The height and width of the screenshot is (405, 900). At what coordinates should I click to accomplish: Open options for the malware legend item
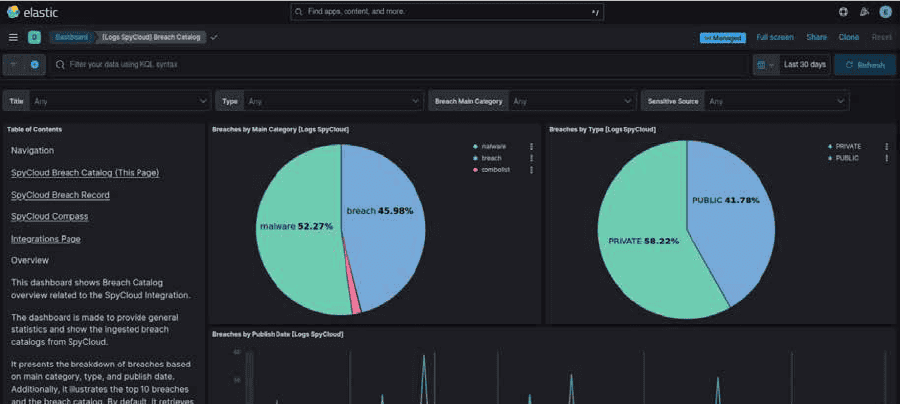(x=531, y=146)
